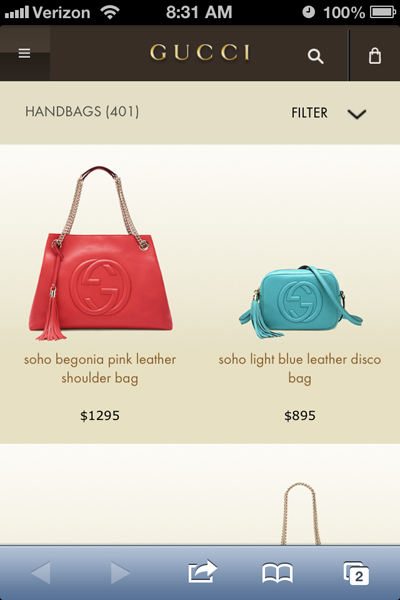This screenshot has height=600, width=400.
Task: Open the hamburger menu icon
Action: [x=24, y=53]
